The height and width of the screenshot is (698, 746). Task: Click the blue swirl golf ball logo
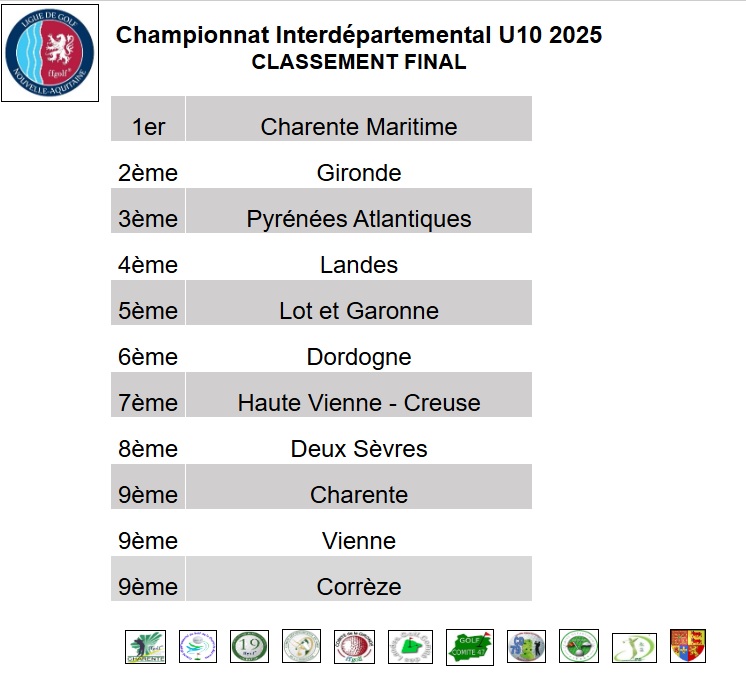pyautogui.click(x=198, y=646)
